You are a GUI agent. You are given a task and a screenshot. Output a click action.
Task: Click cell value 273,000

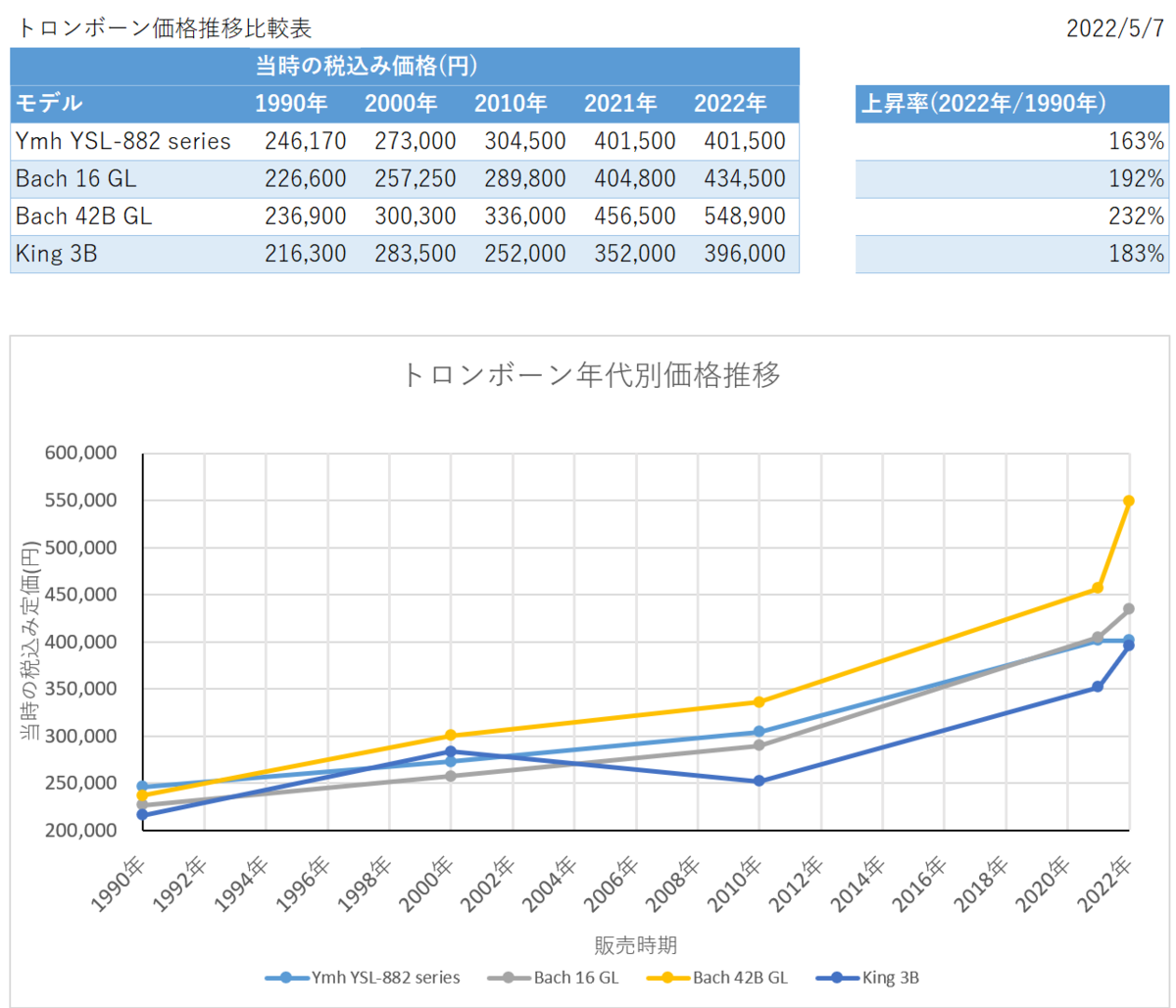point(416,141)
